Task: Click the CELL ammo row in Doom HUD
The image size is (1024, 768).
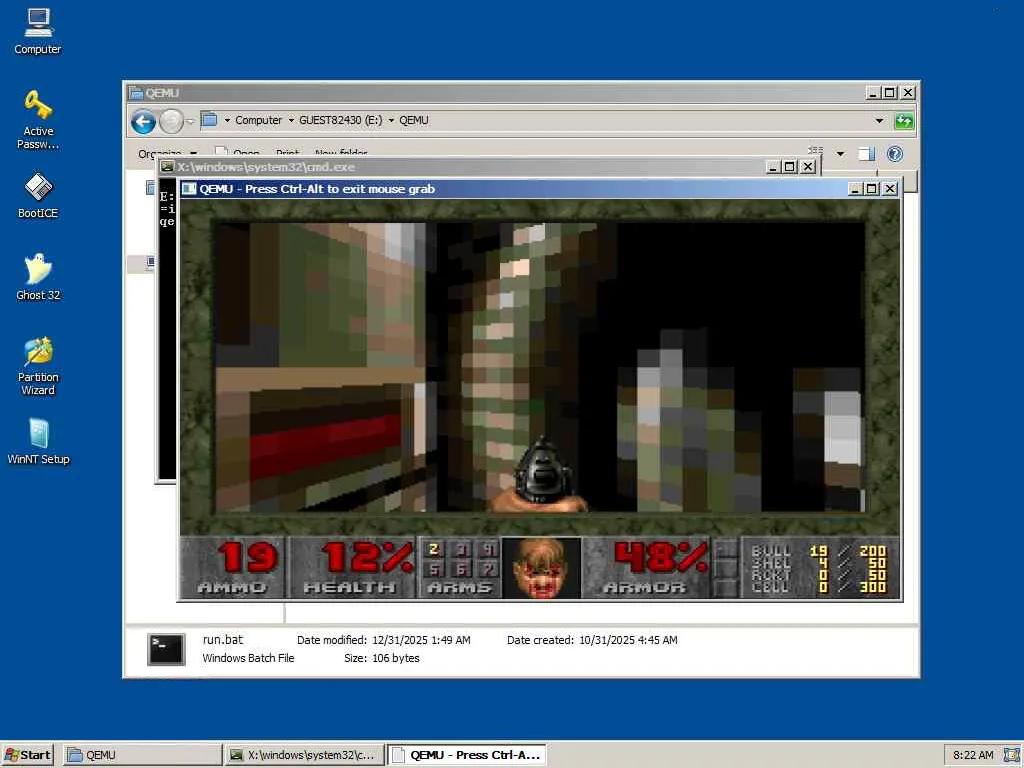Action: pyautogui.click(x=818, y=587)
